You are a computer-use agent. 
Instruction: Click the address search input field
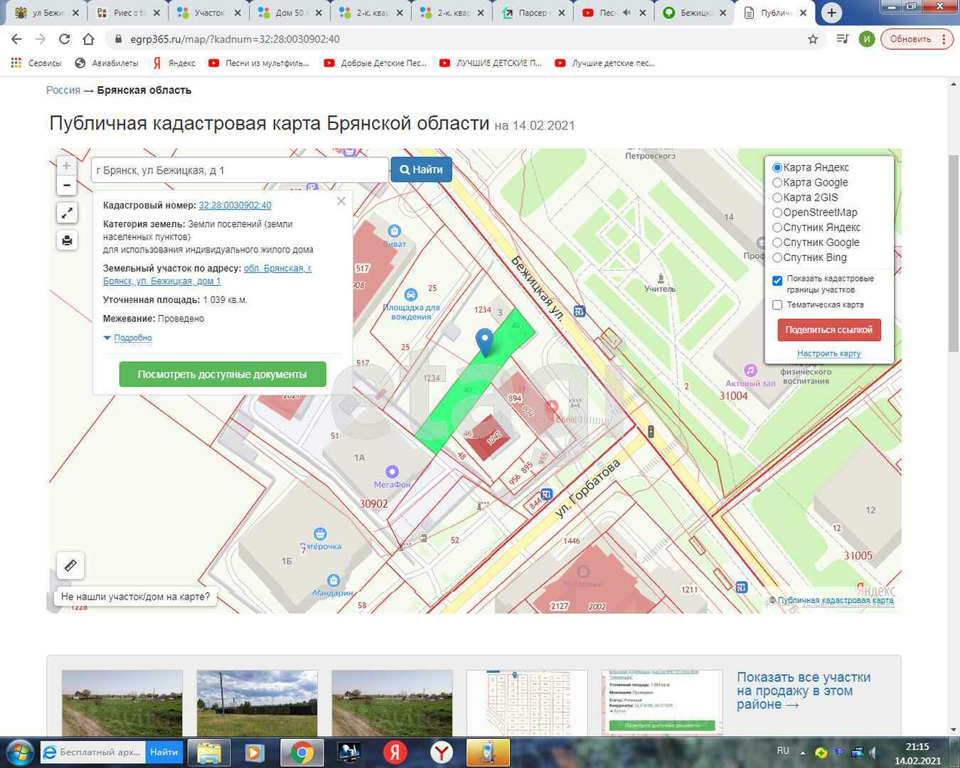pyautogui.click(x=238, y=170)
